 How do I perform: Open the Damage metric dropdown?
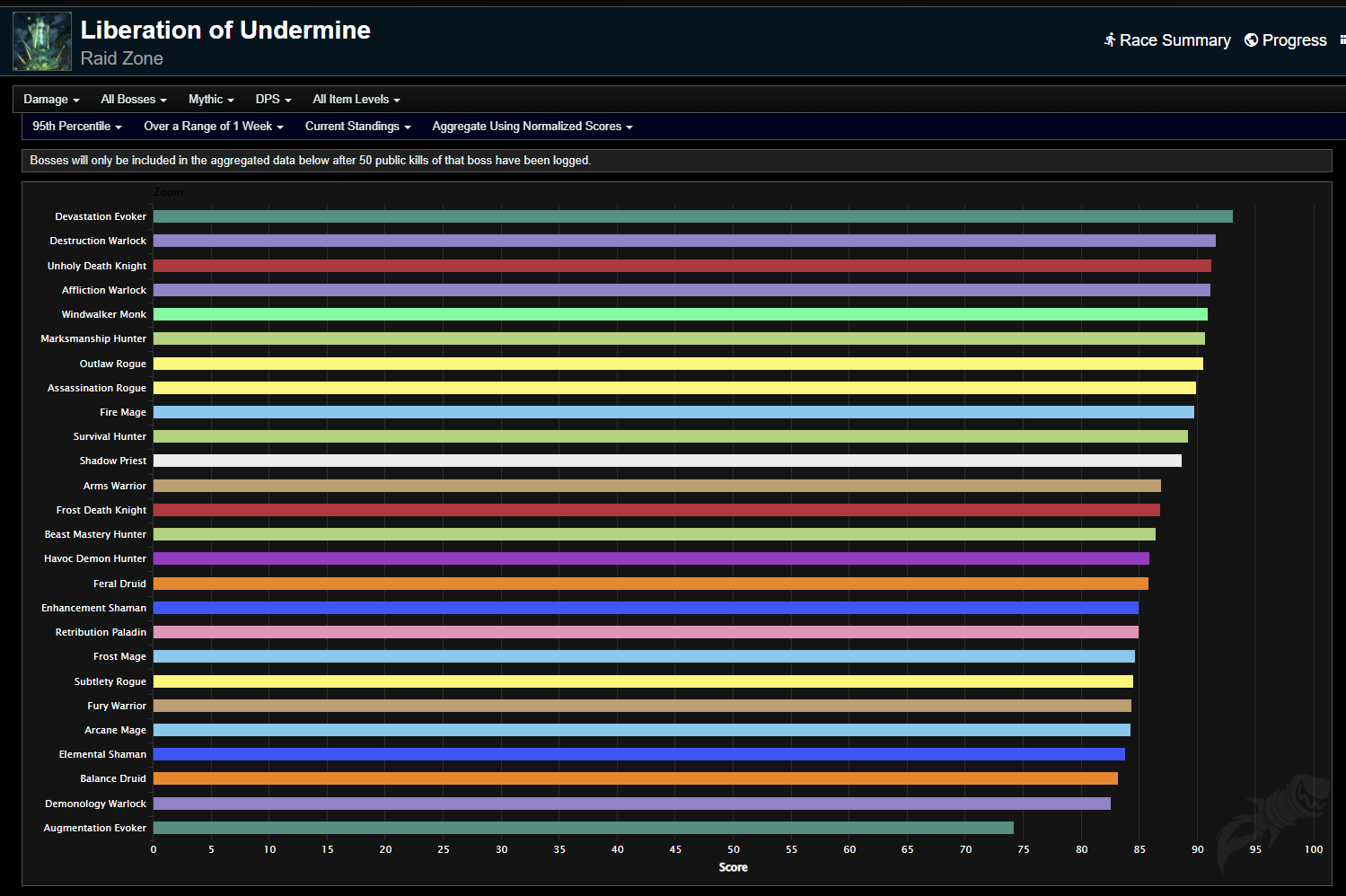point(51,100)
